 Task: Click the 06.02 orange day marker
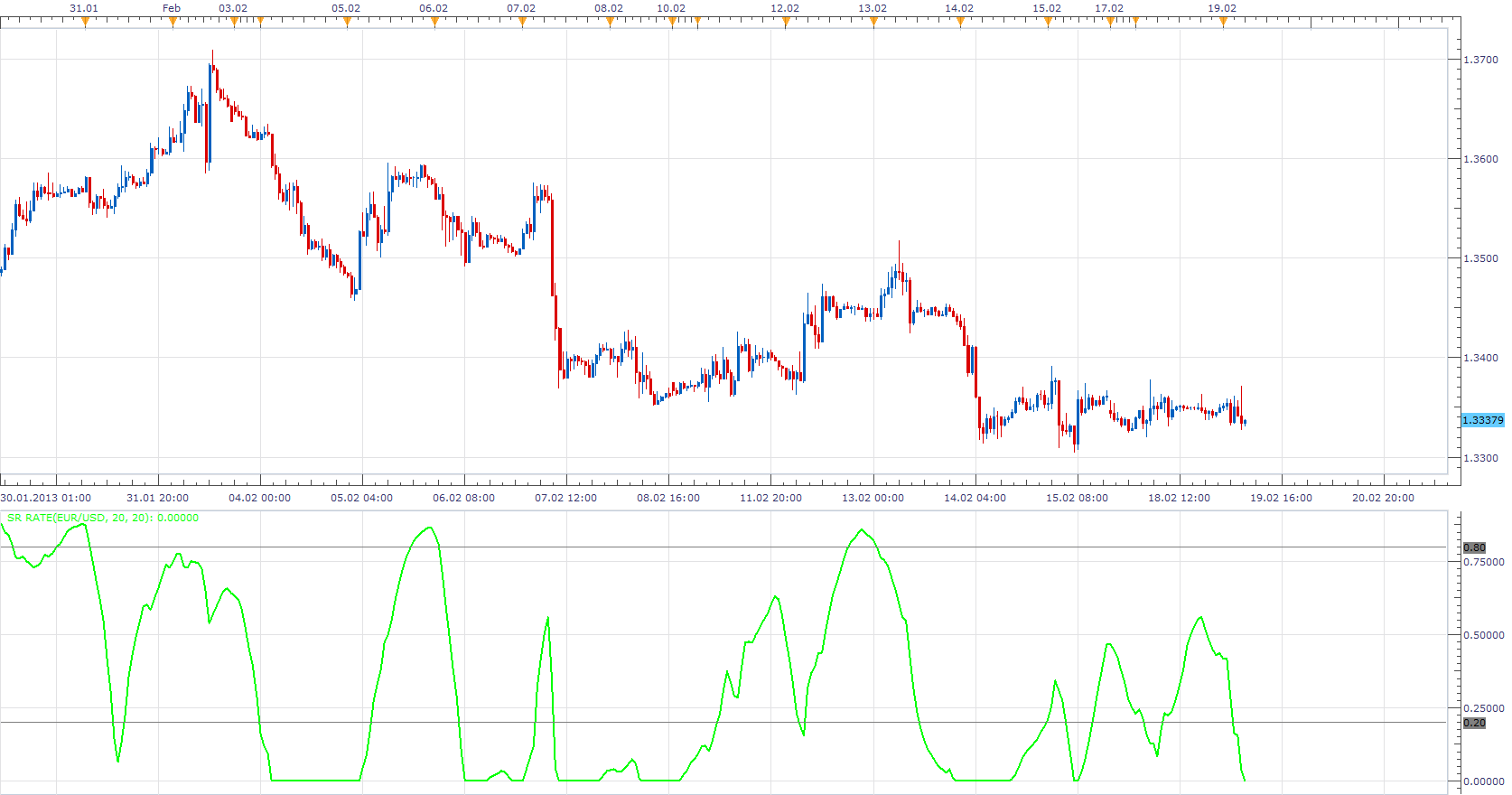click(434, 23)
